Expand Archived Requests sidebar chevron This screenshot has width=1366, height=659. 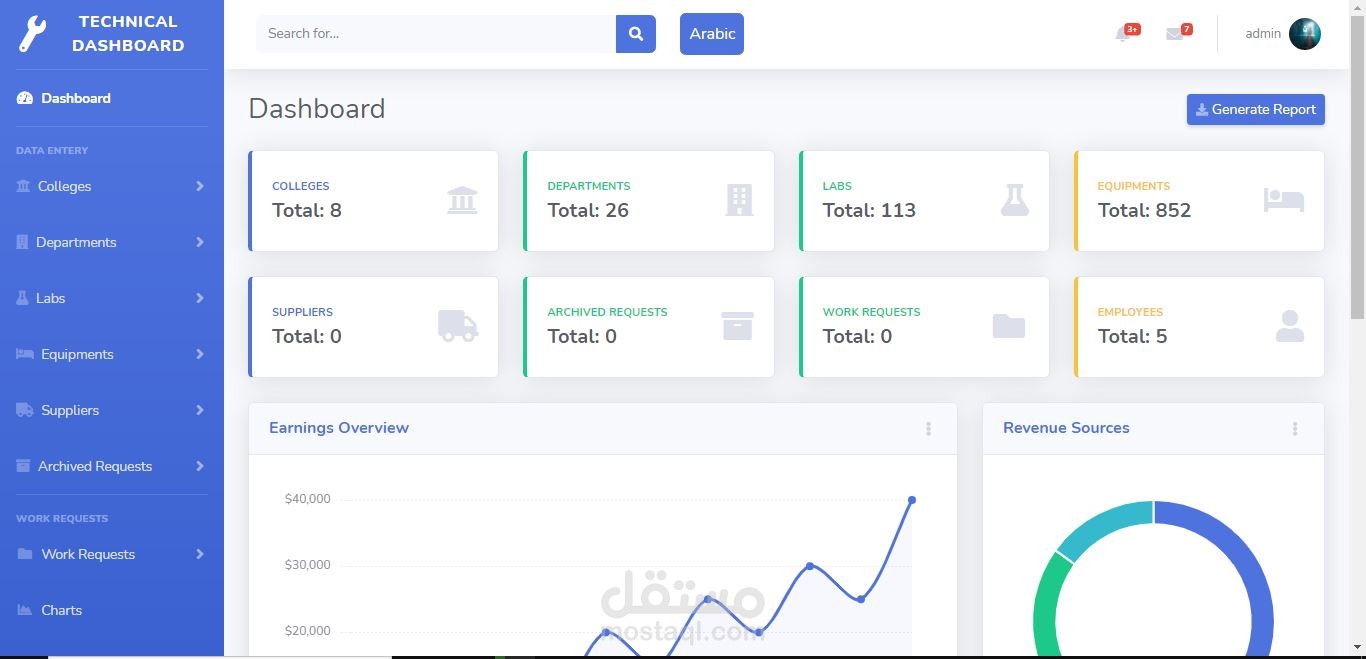click(x=200, y=466)
